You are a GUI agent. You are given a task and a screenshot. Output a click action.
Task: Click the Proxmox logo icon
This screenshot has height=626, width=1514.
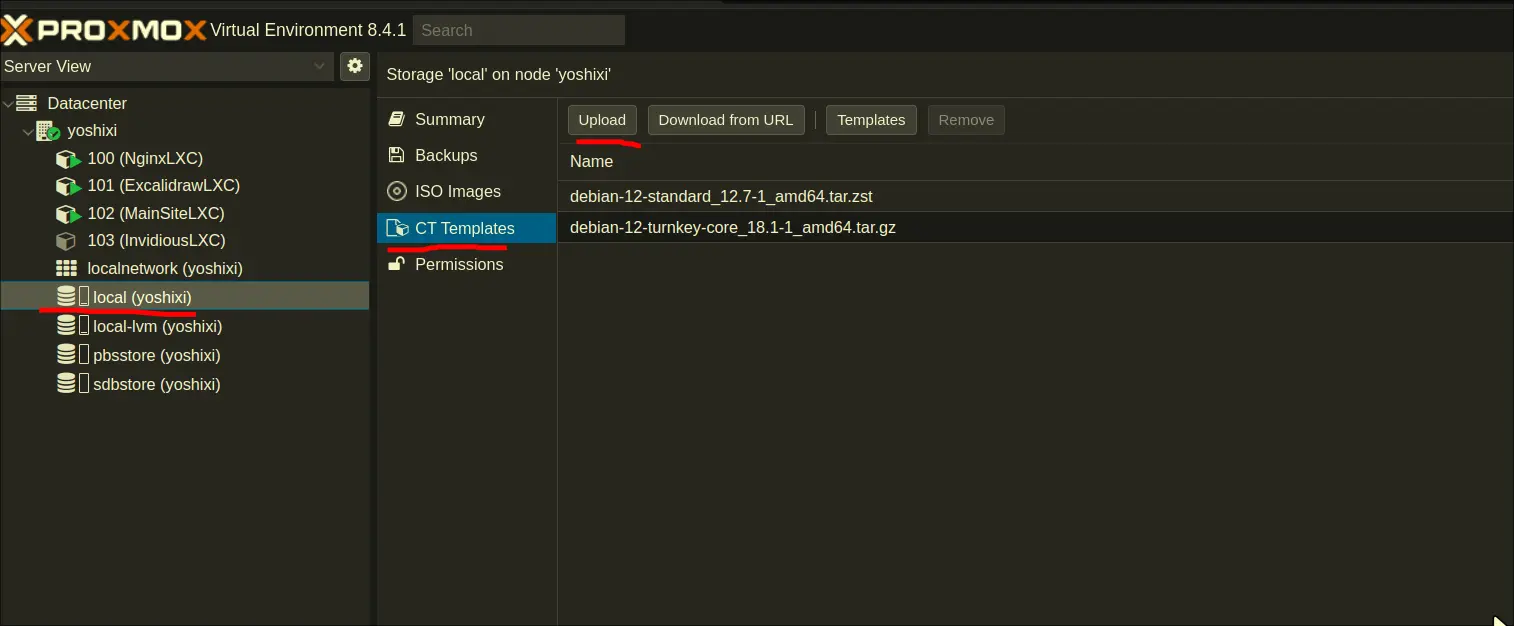click(x=17, y=30)
